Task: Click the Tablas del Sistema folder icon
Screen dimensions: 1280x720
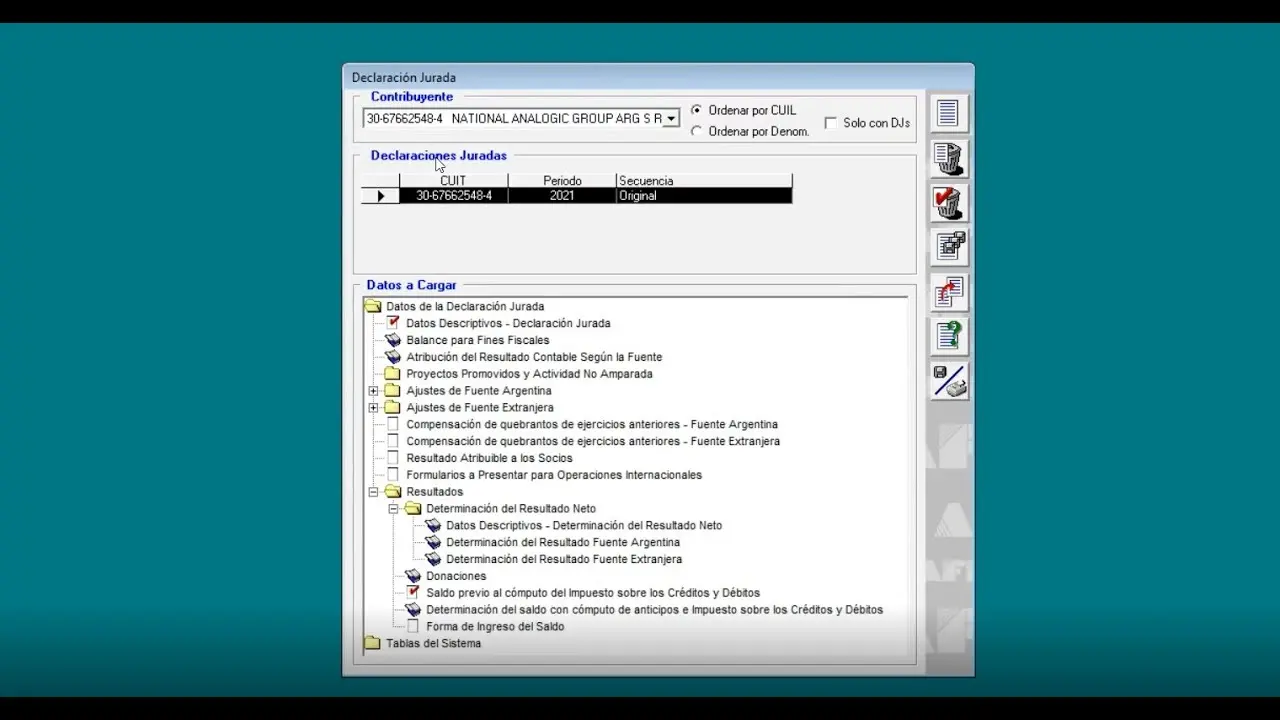Action: point(373,643)
